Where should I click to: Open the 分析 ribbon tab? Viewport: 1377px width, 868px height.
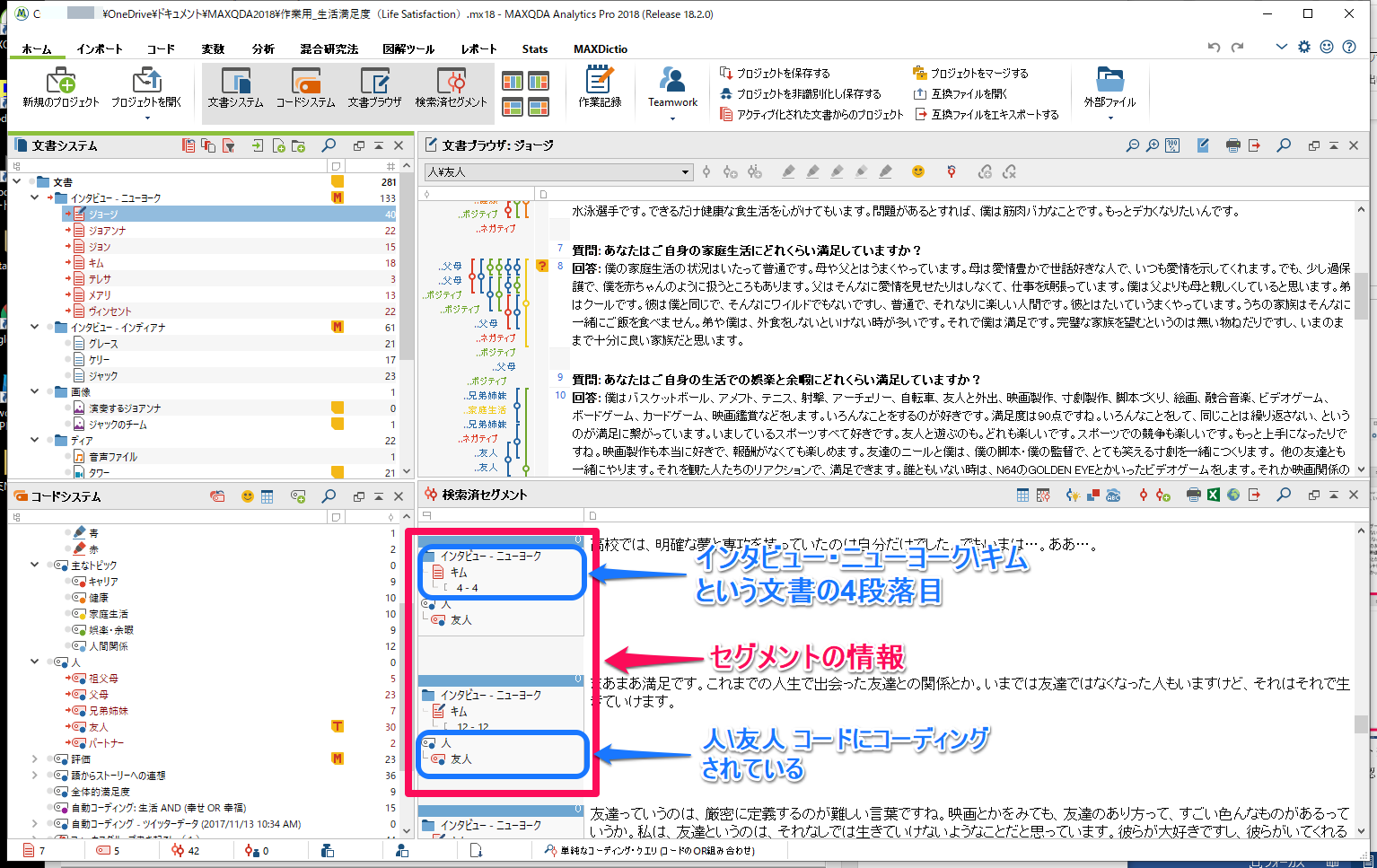click(263, 49)
